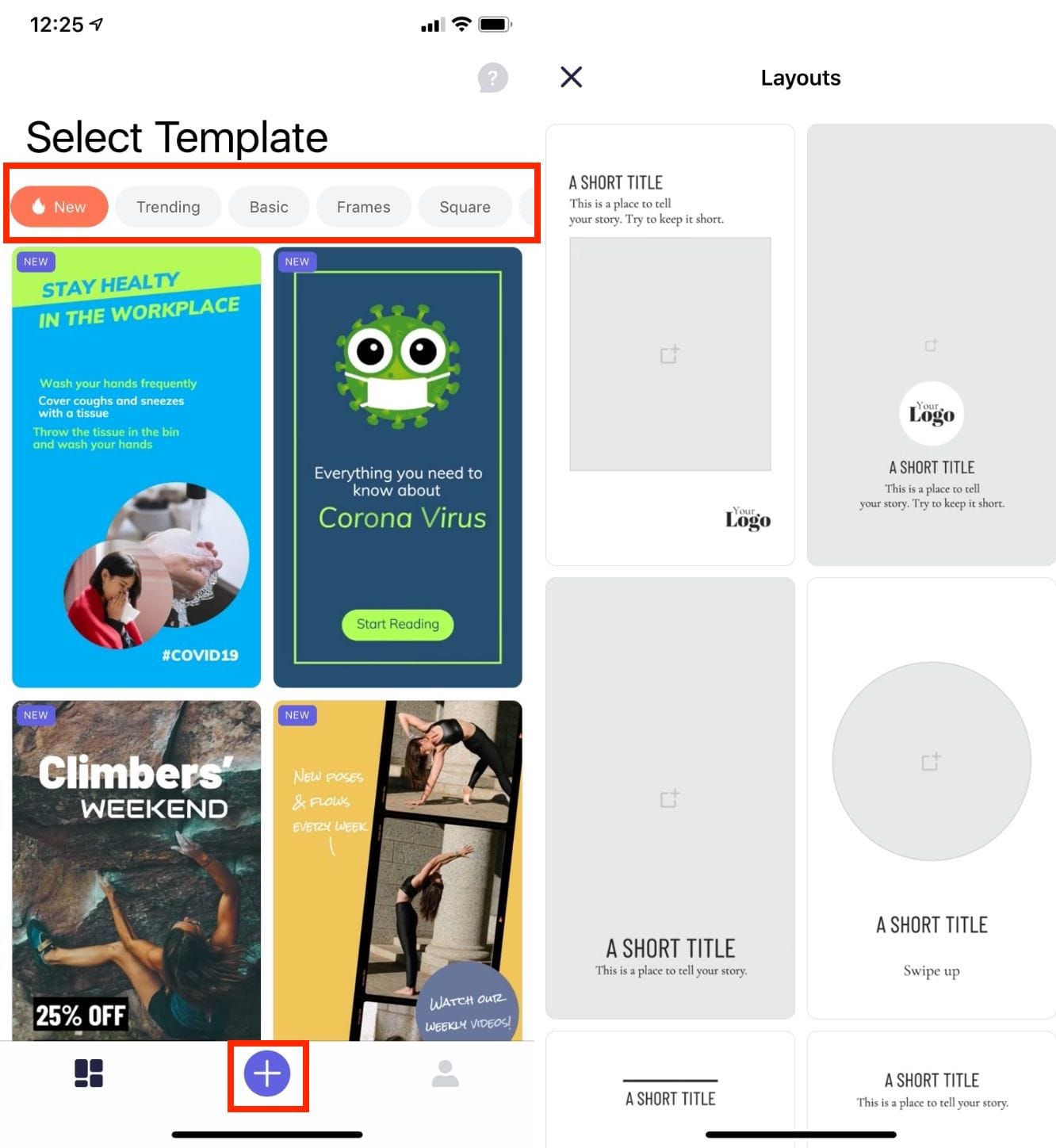Viewport: 1056px width, 1148px height.
Task: Select the Frames category
Action: click(x=364, y=207)
